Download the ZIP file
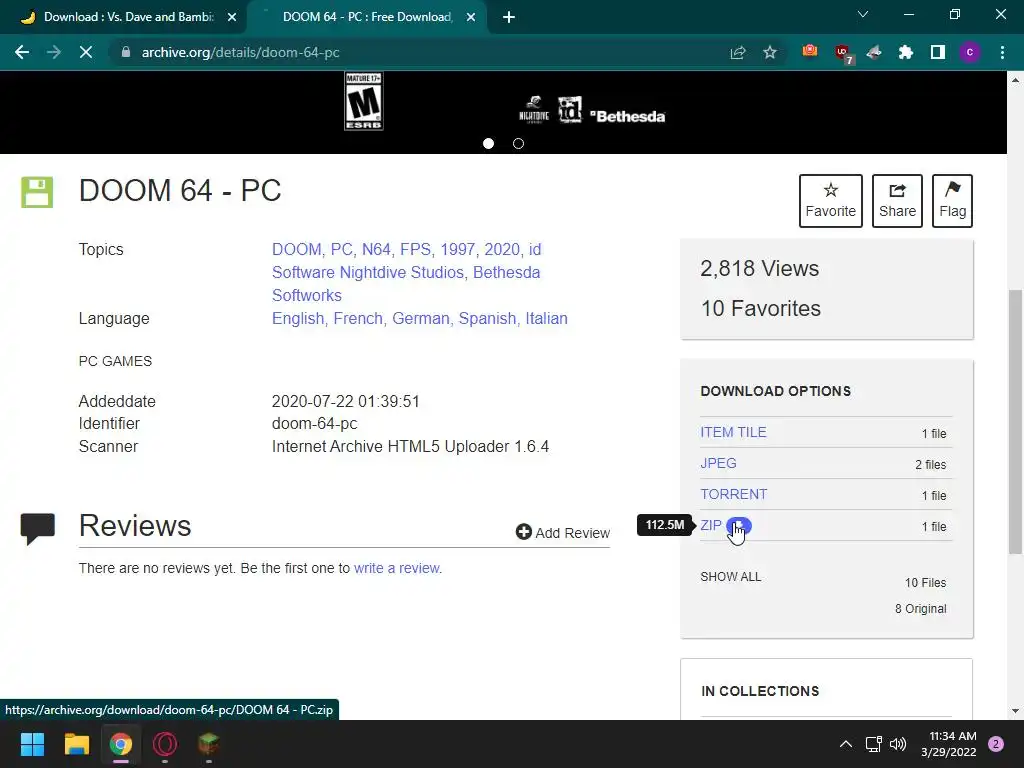 pos(711,525)
